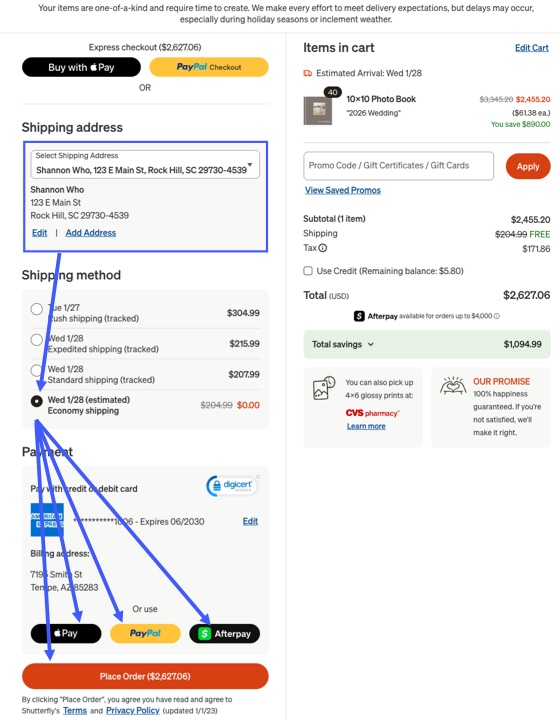
Task: Click the Place Order button
Action: coord(145,676)
